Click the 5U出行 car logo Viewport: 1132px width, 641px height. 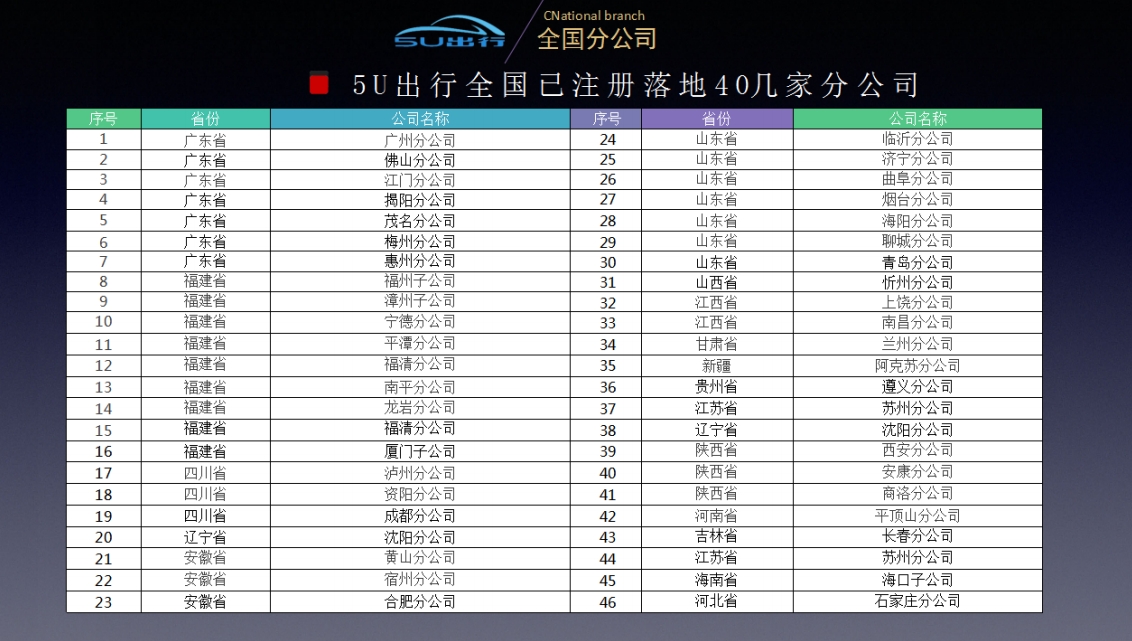(x=450, y=33)
